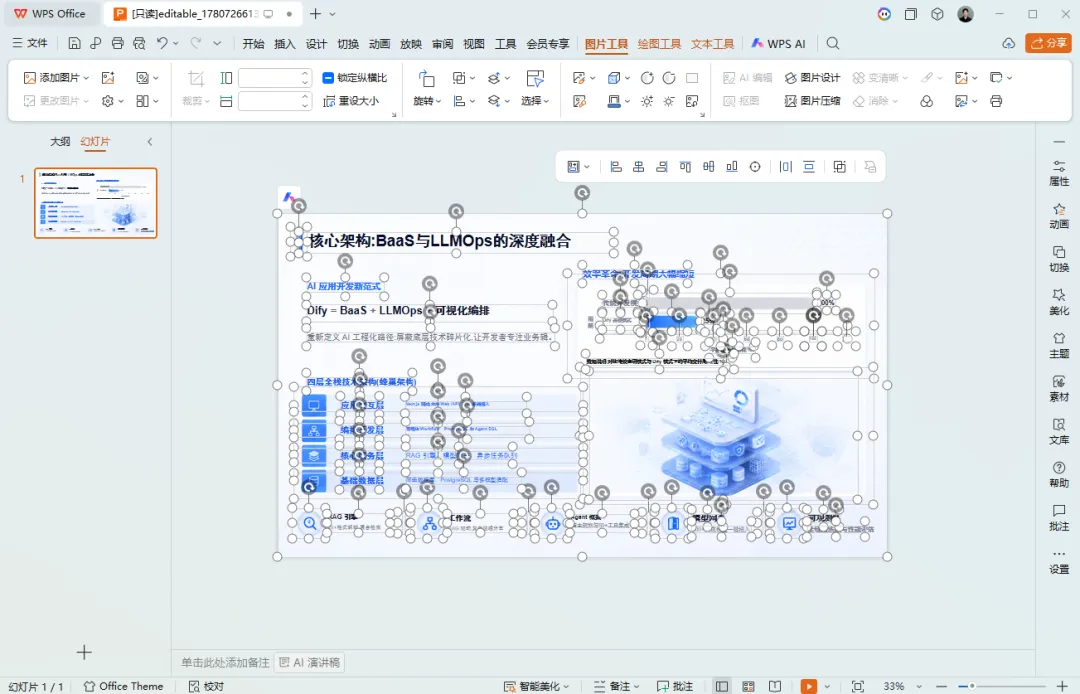Image resolution: width=1080 pixels, height=694 pixels.
Task: Expand Smart Beautify (智能美化) dropdown
Action: pyautogui.click(x=566, y=686)
